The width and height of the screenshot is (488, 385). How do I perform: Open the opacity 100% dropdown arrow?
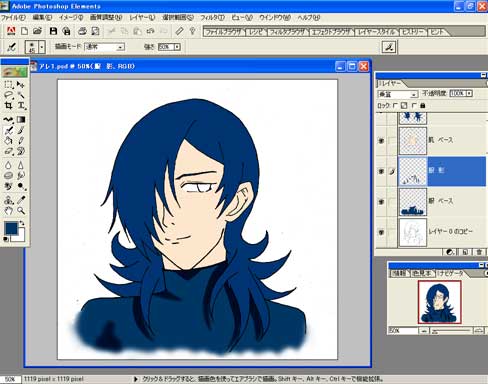pyautogui.click(x=469, y=94)
